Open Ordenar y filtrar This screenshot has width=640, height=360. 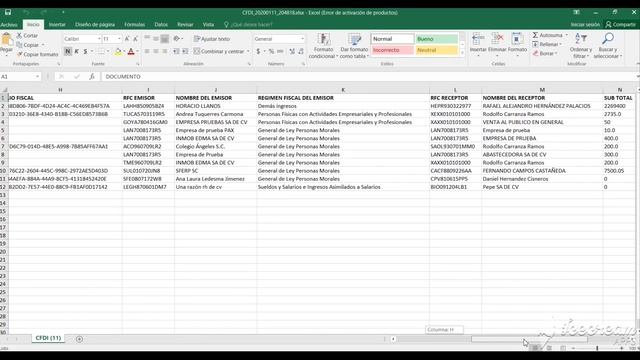click(580, 46)
